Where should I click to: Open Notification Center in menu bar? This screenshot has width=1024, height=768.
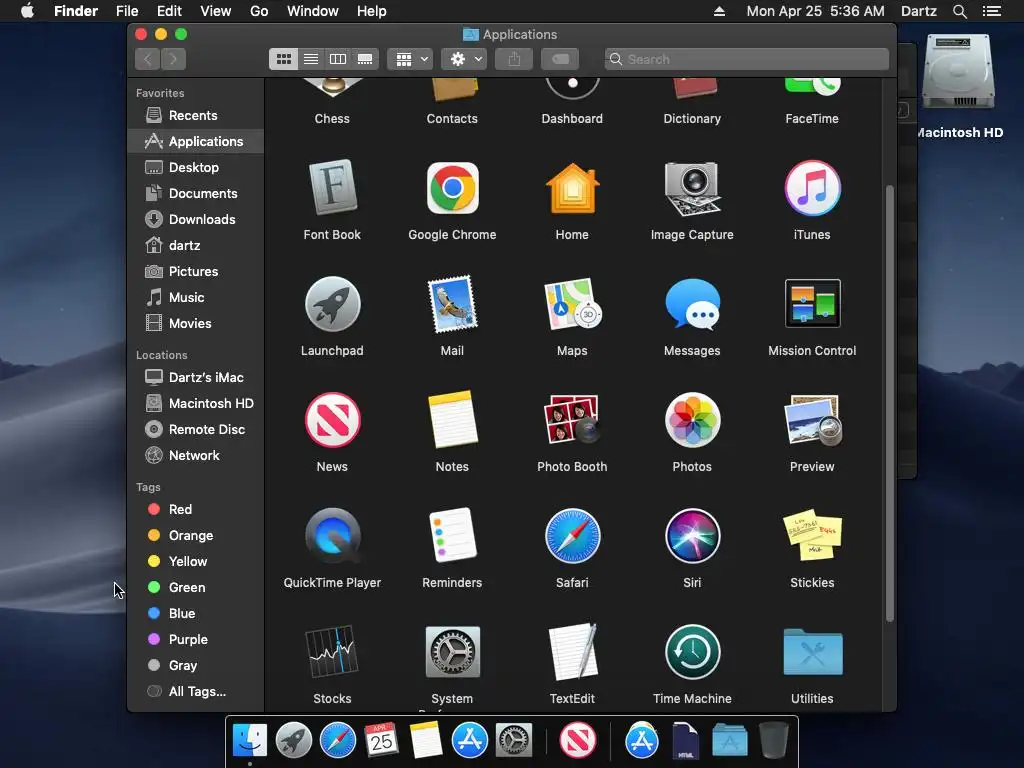pos(991,11)
